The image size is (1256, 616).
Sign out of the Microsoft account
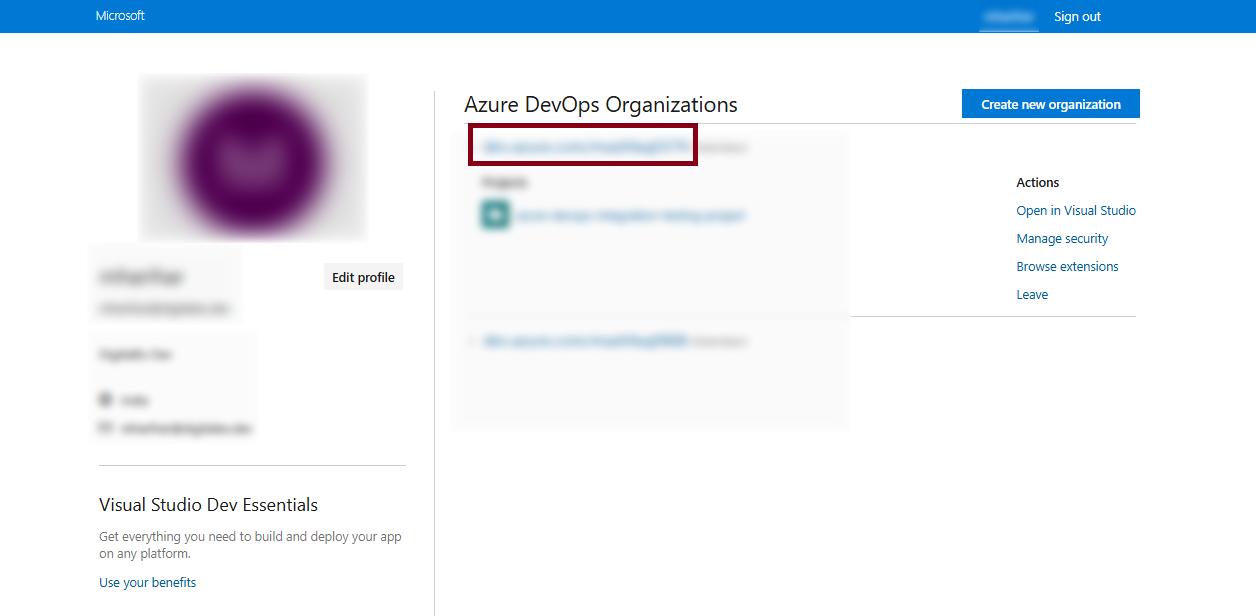tap(1077, 17)
